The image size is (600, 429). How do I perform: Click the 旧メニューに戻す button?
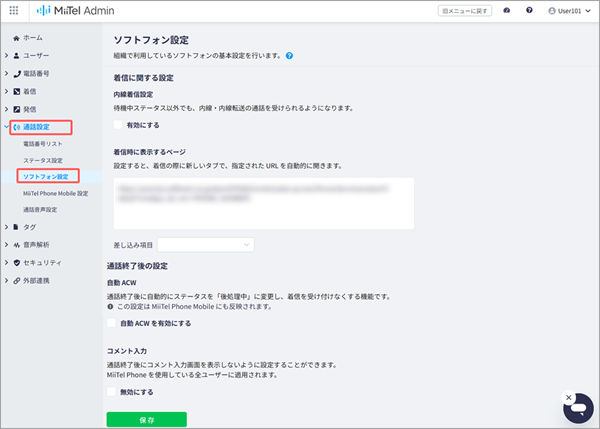pyautogui.click(x=465, y=11)
